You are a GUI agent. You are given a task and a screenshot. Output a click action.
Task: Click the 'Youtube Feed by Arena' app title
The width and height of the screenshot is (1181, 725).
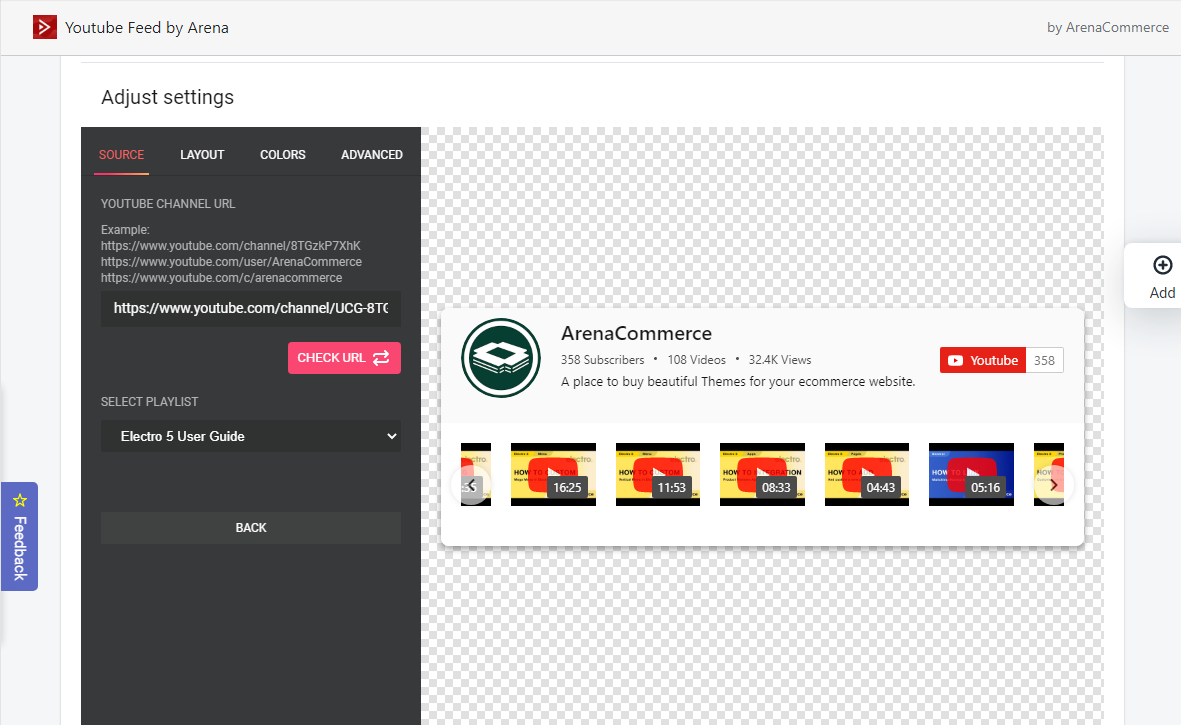[x=147, y=27]
